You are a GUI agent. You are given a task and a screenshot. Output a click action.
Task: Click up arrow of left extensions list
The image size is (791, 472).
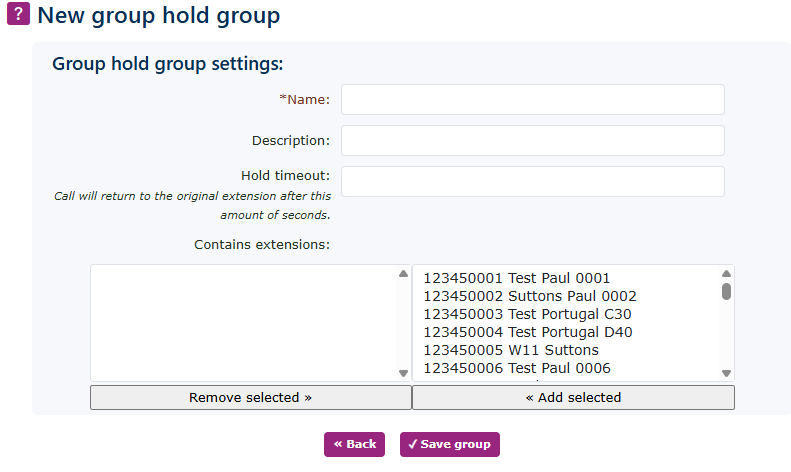(x=403, y=274)
